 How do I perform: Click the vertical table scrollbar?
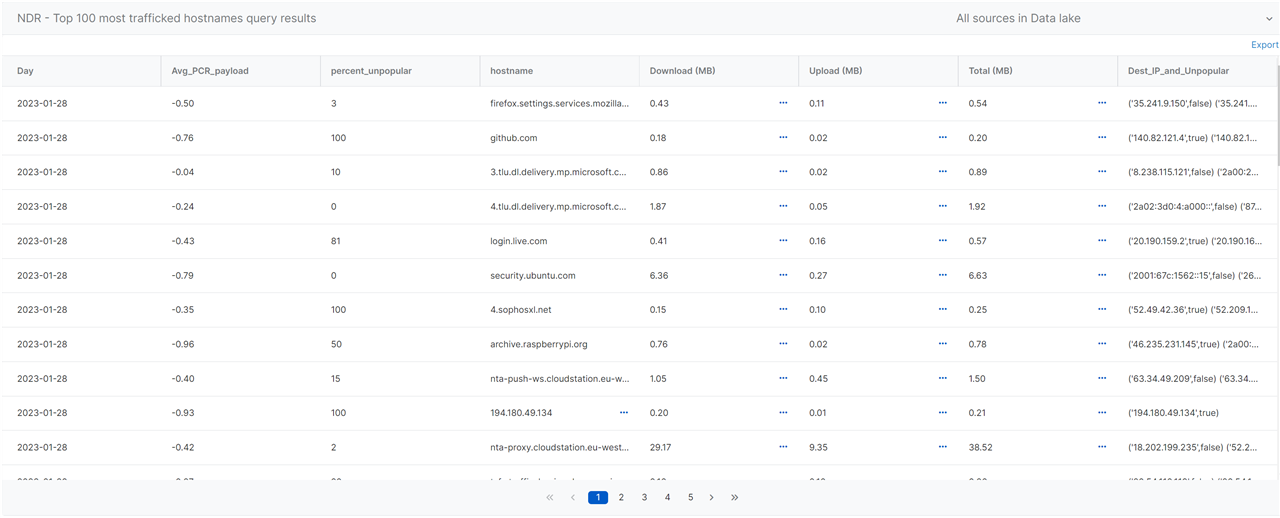(1276, 115)
